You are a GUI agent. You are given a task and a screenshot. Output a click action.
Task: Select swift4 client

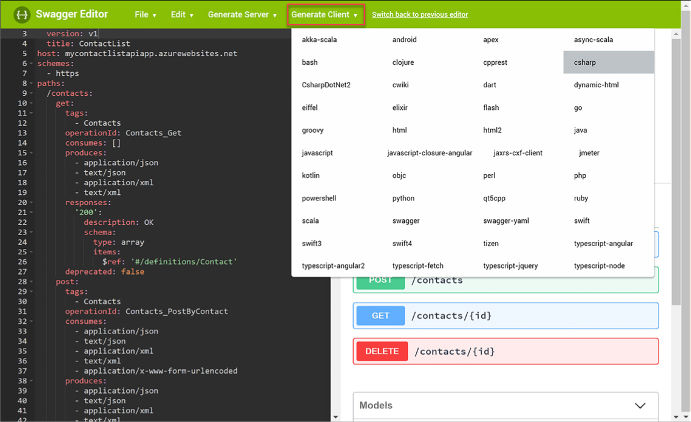[402, 243]
